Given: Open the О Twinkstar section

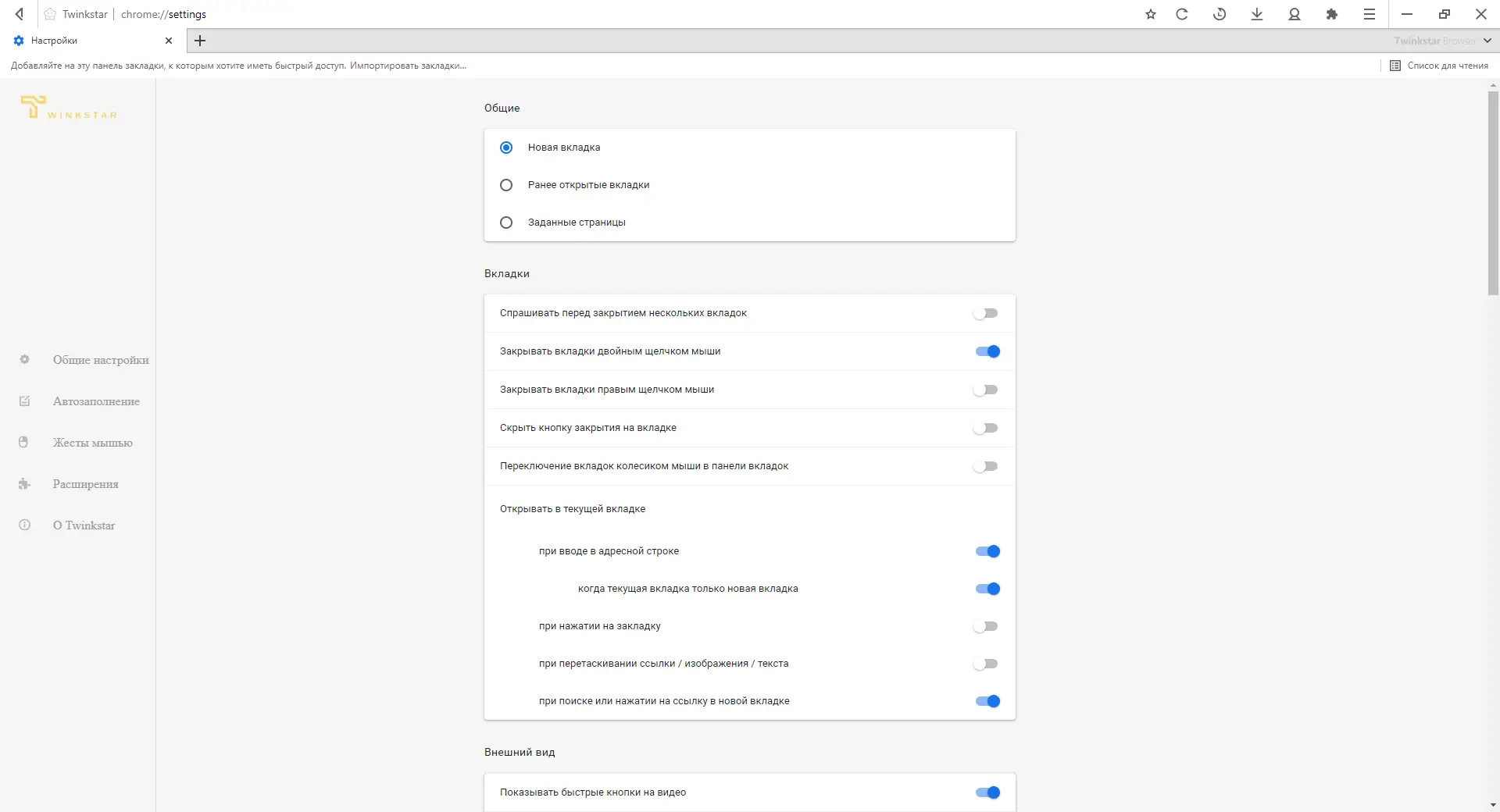Looking at the screenshot, I should point(83,525).
